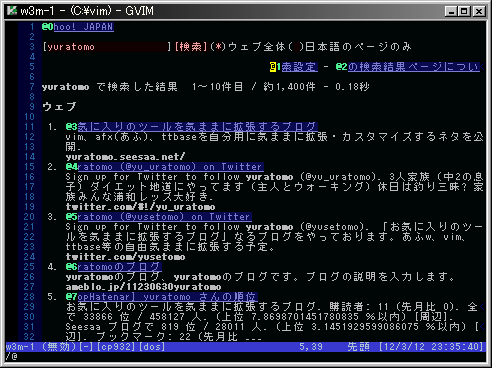Open result 2 link '(@yu_uratomo) on Twitter'
The width and height of the screenshot is (492, 368).
tap(171, 167)
